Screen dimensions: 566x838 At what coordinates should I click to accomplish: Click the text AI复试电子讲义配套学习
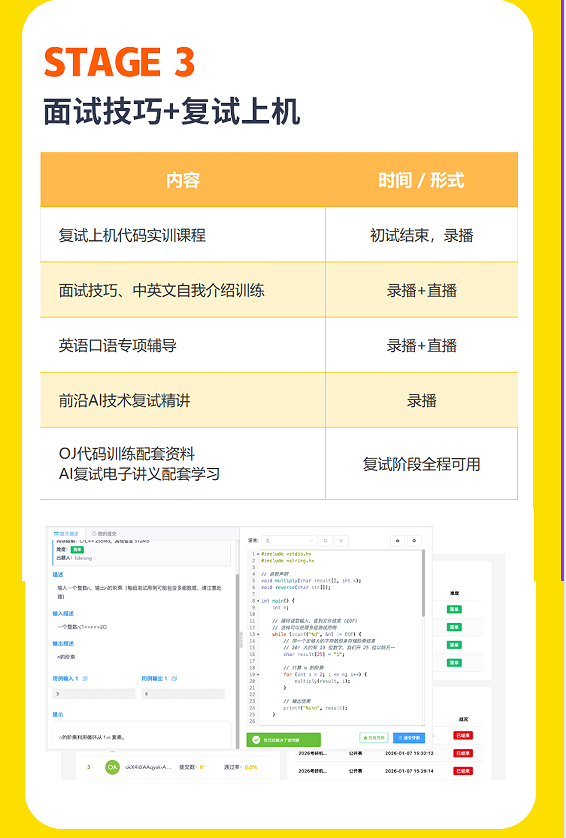coord(139,474)
